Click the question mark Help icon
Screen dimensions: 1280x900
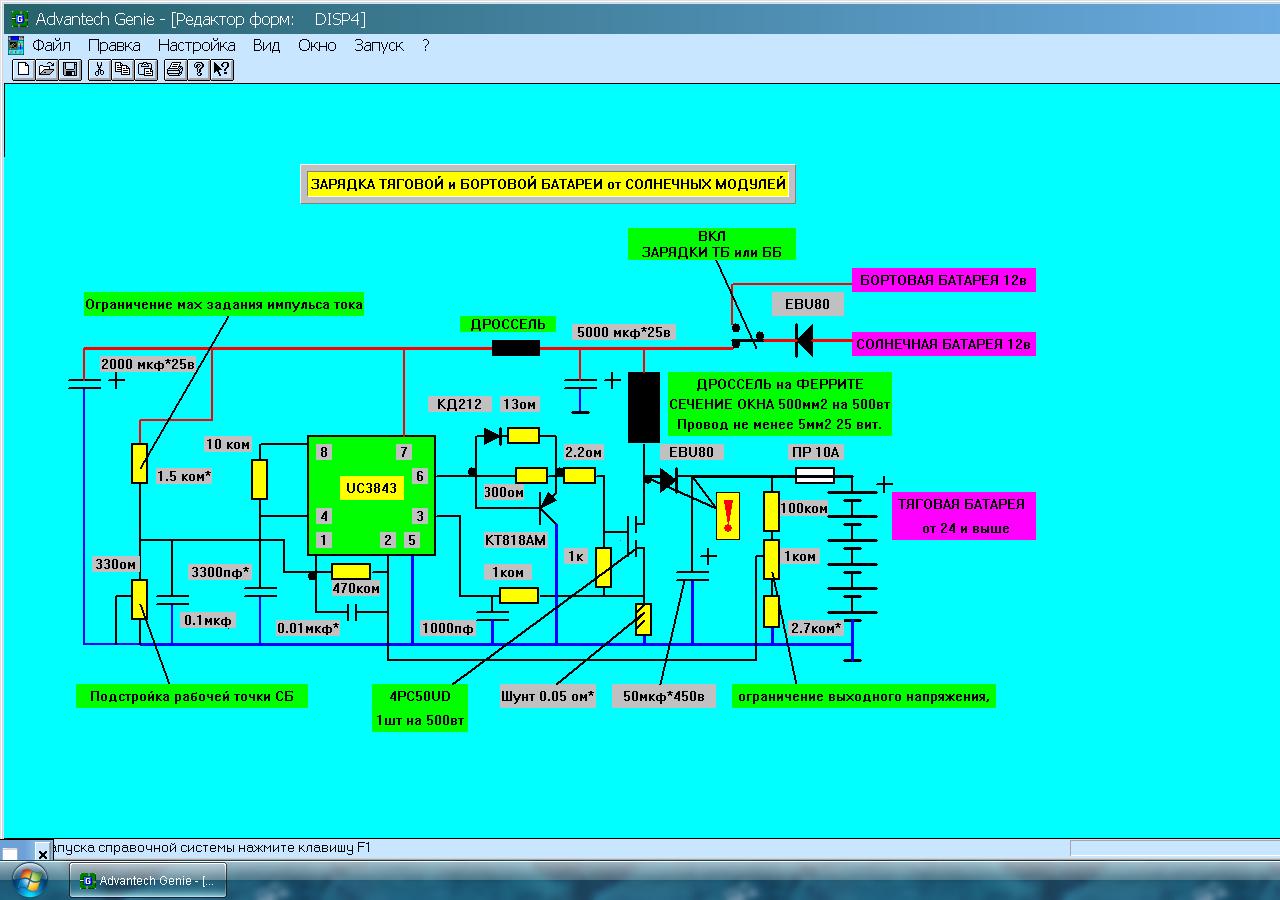click(x=198, y=69)
